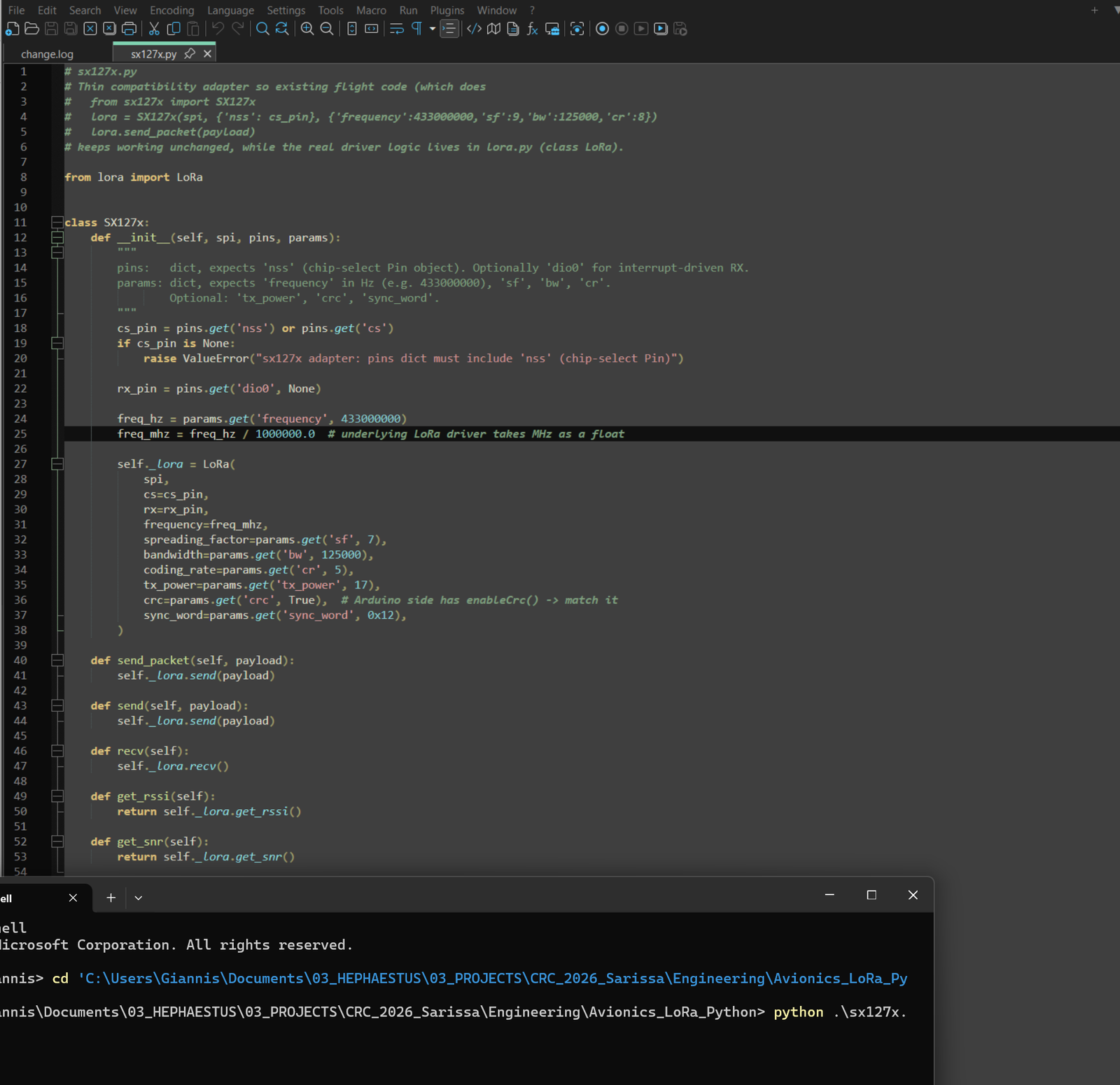Click line number 25 in the margin
Viewport: 1120px width, 1085px height.
pos(20,433)
